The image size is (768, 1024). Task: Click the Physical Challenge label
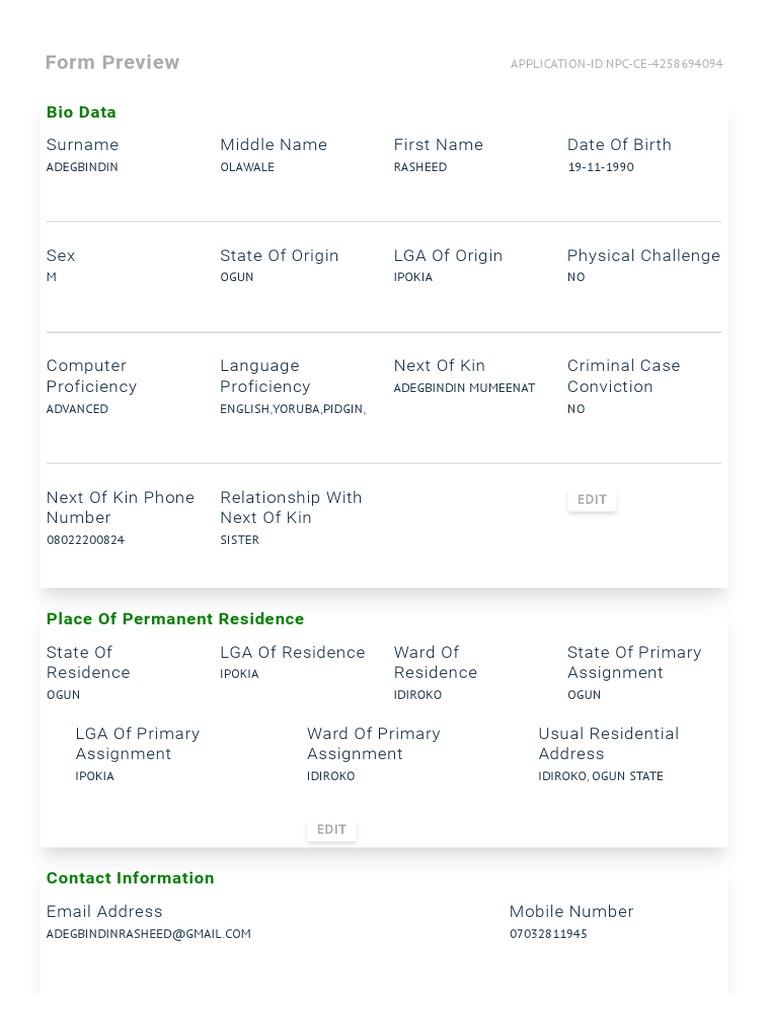(643, 256)
